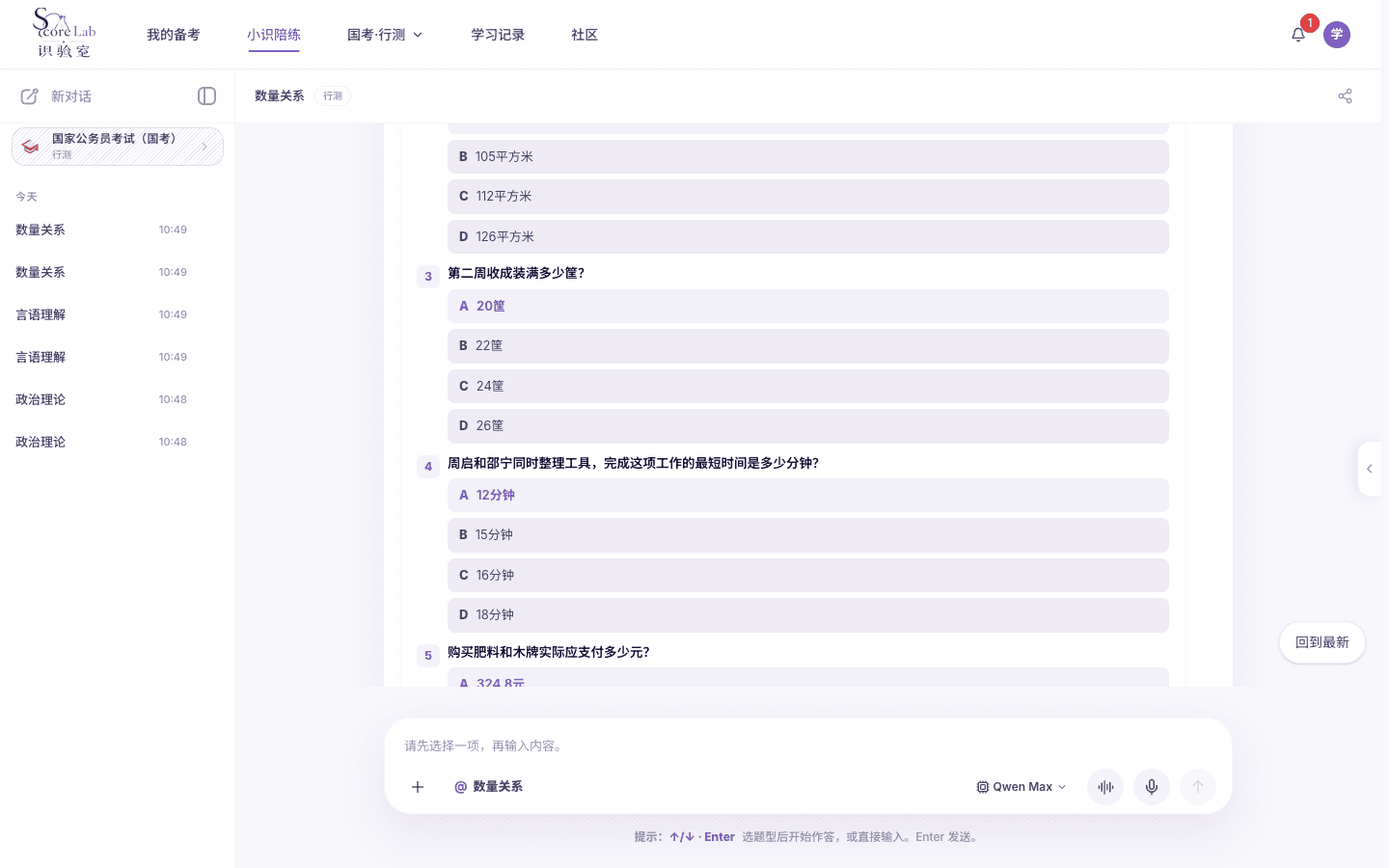Click question 5 text 购买肥料和木牌
The height and width of the screenshot is (868, 1389).
pos(549,652)
